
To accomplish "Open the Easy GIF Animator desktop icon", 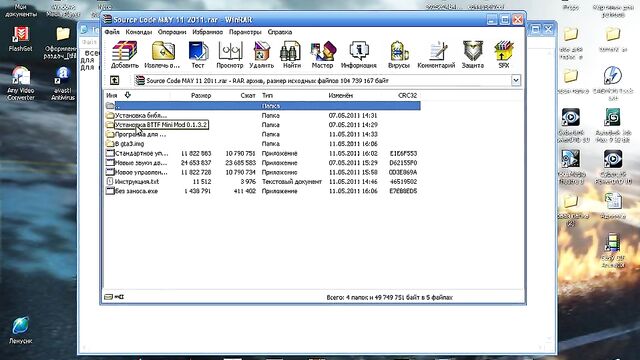I will (613, 250).
